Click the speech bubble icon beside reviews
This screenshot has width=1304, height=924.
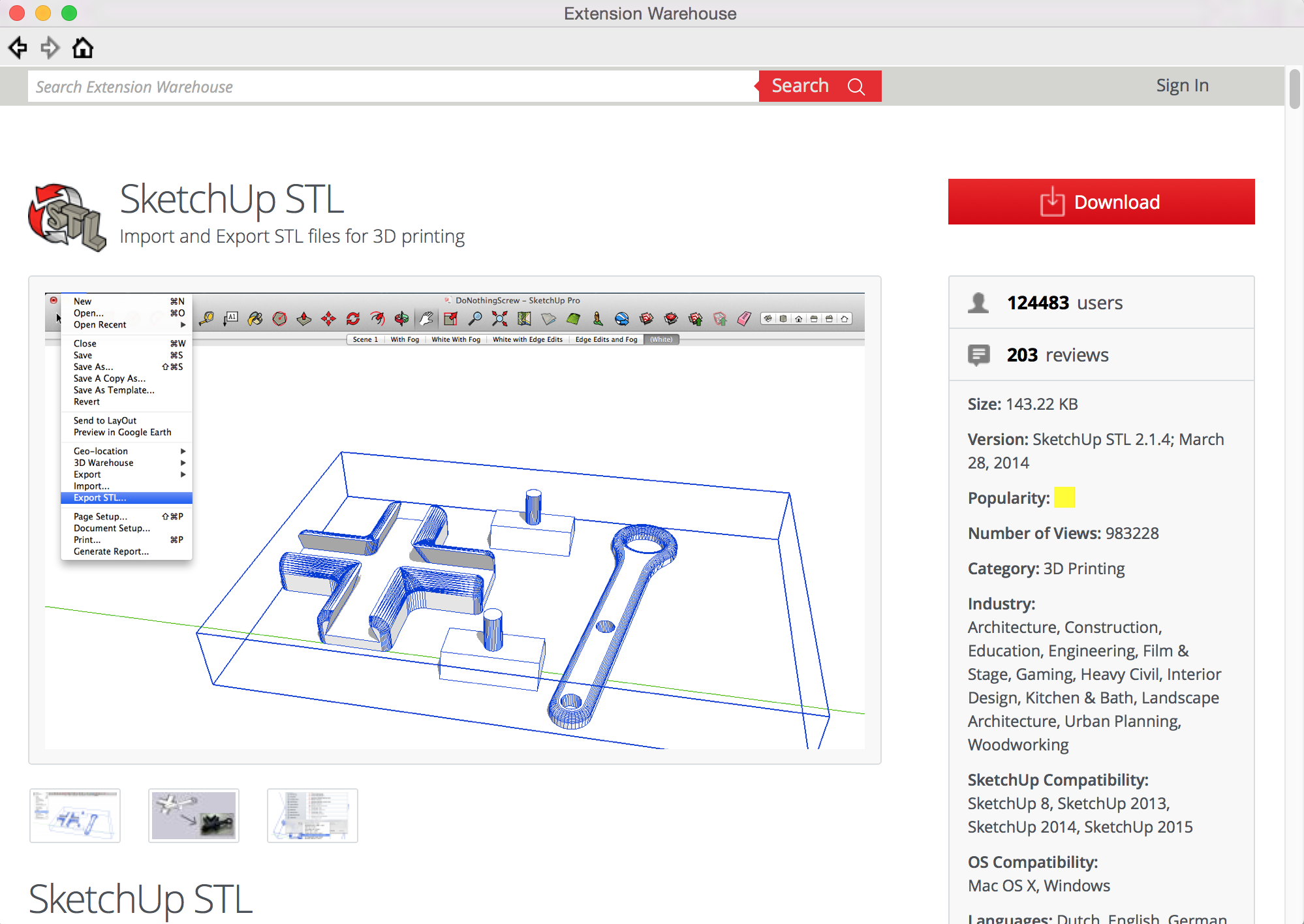[x=978, y=356]
